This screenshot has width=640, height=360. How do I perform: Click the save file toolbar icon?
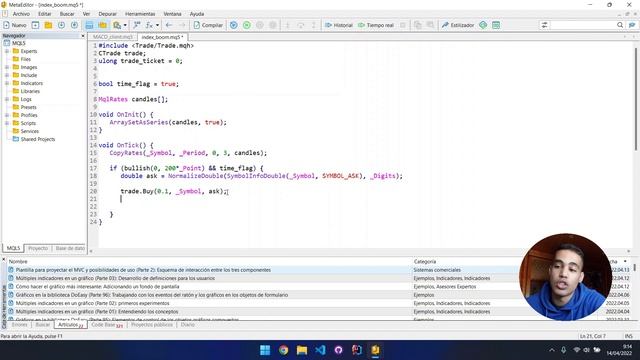[x=61, y=25]
